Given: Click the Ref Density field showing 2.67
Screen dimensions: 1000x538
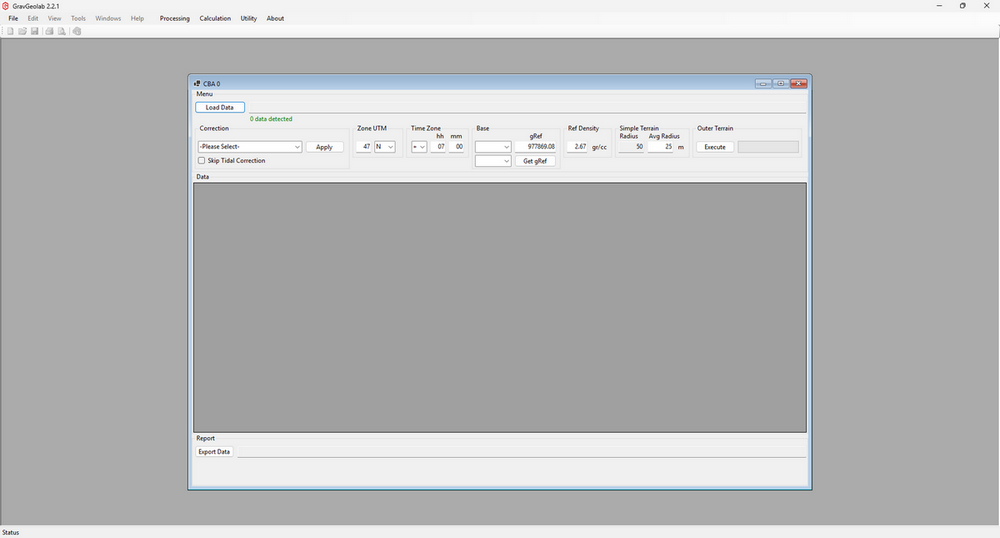Looking at the screenshot, I should [577, 147].
